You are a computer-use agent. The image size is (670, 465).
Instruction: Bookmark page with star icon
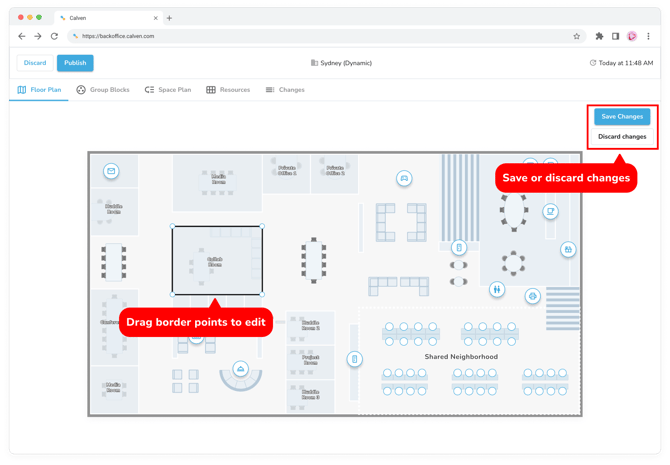click(x=576, y=36)
